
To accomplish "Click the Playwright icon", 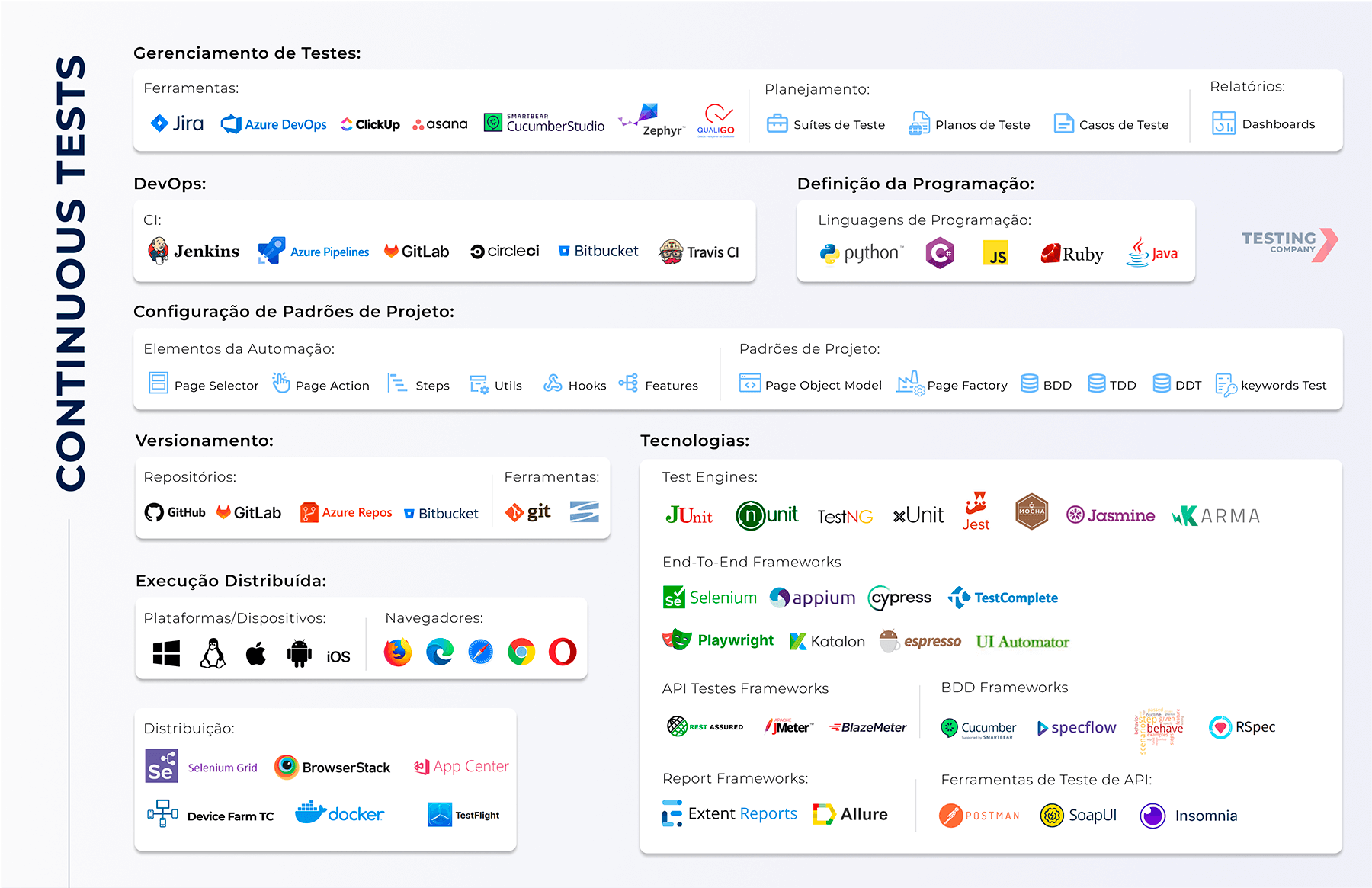I will click(677, 640).
